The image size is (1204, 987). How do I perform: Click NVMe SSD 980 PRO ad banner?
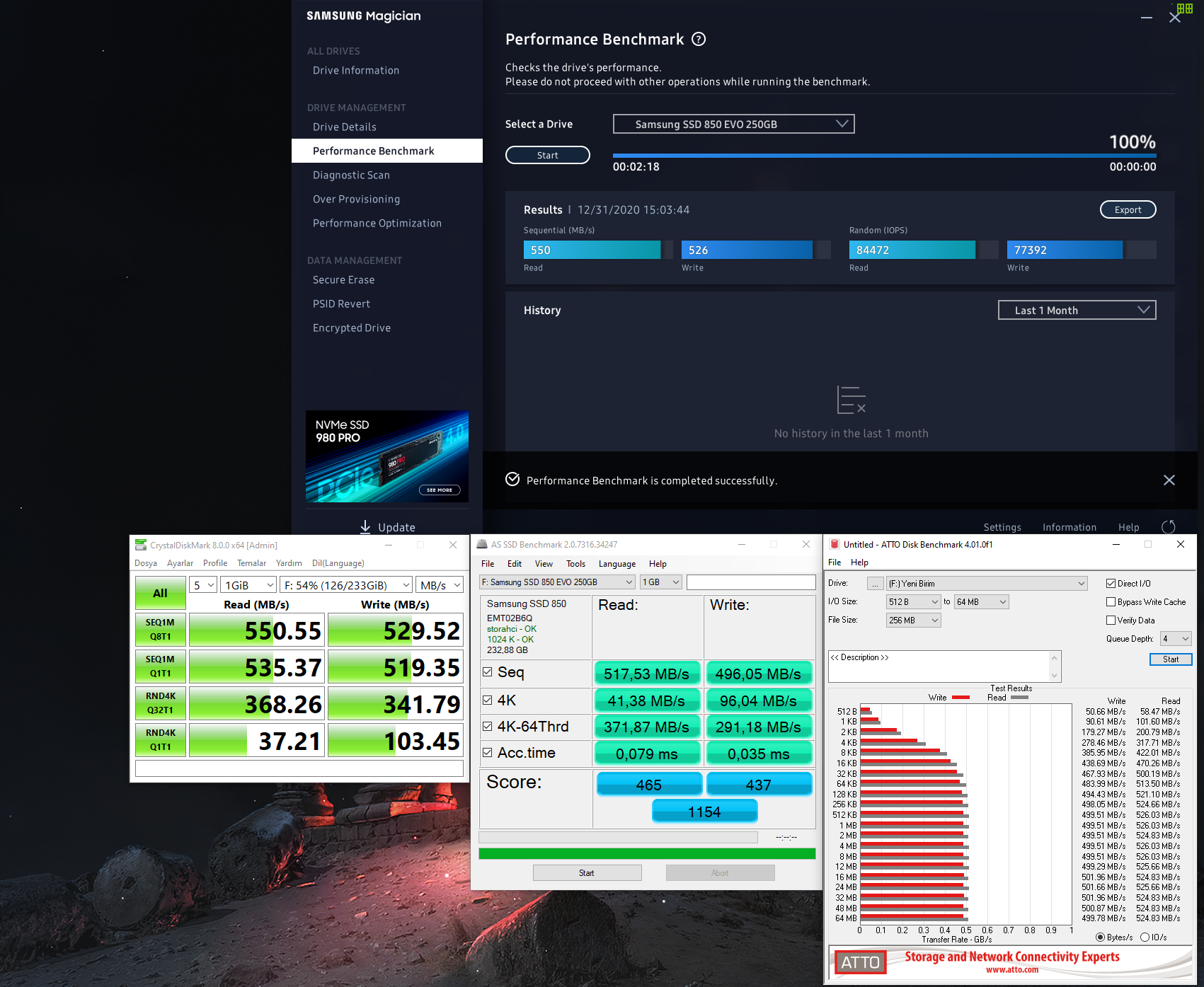(x=387, y=456)
